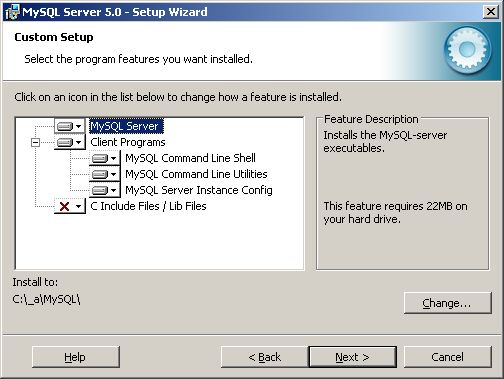Click MySQL Server Instance Config drive icon
The image size is (504, 379).
(100, 190)
